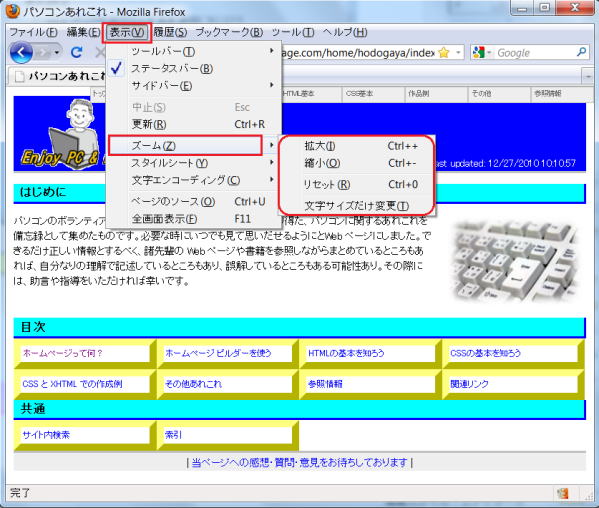Image resolution: width=599 pixels, height=508 pixels.
Task: Open the tab list dropdown at tab bar end
Action: tap(588, 77)
